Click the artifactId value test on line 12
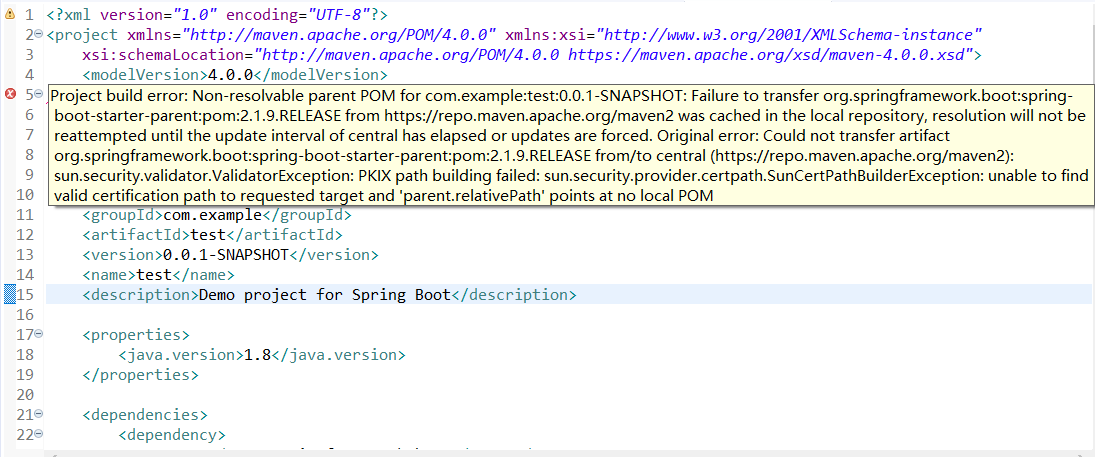 point(208,234)
